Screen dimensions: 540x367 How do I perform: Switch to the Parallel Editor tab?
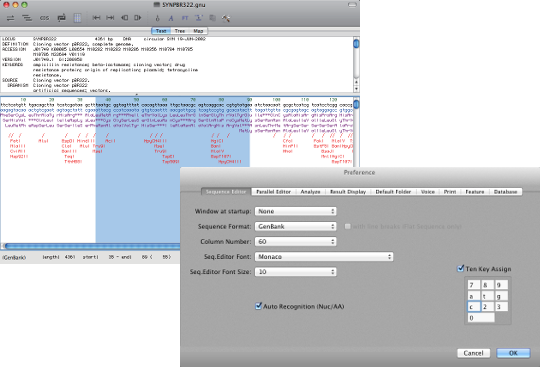click(273, 192)
